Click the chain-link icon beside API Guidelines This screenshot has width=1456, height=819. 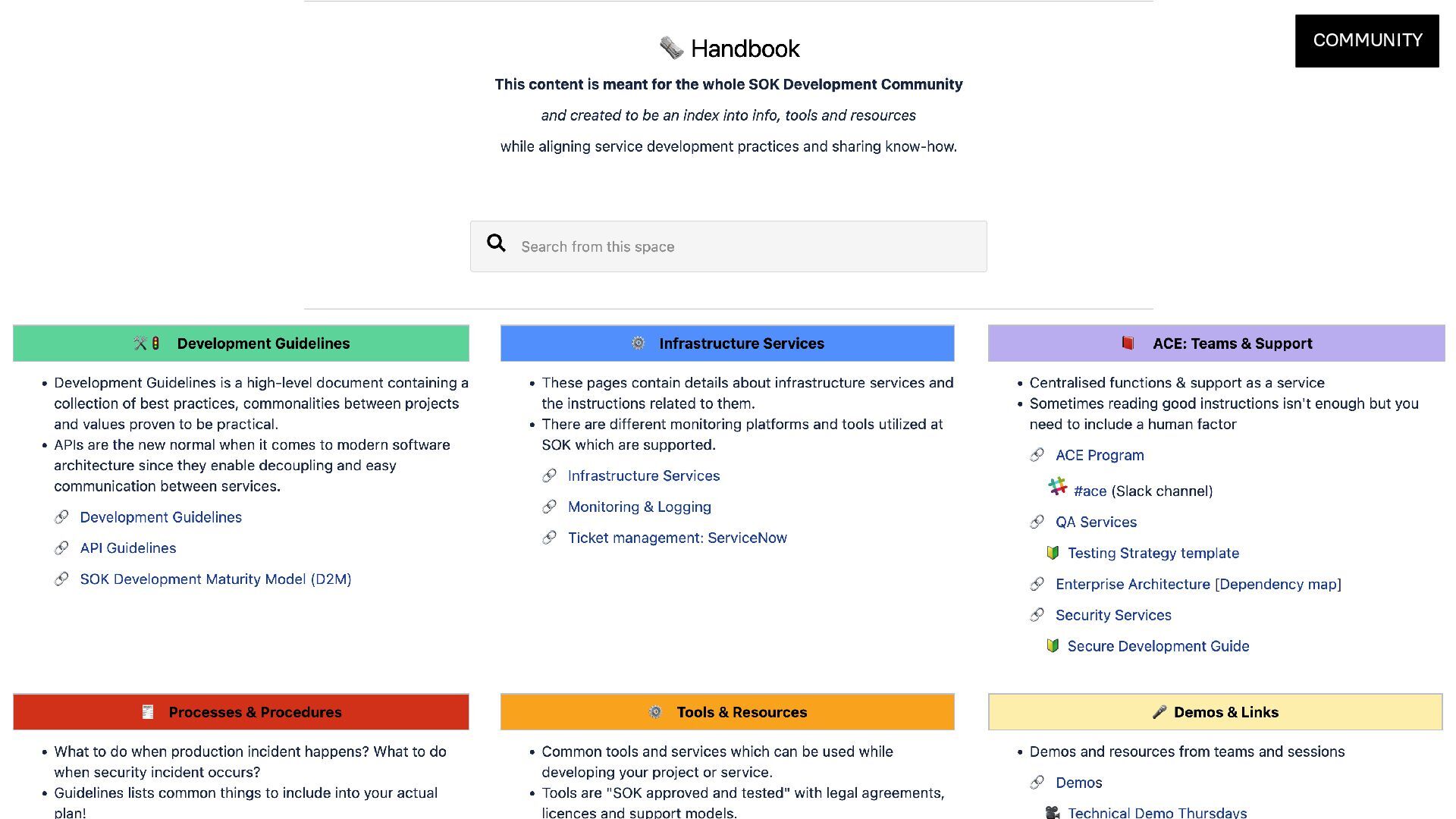(x=61, y=548)
